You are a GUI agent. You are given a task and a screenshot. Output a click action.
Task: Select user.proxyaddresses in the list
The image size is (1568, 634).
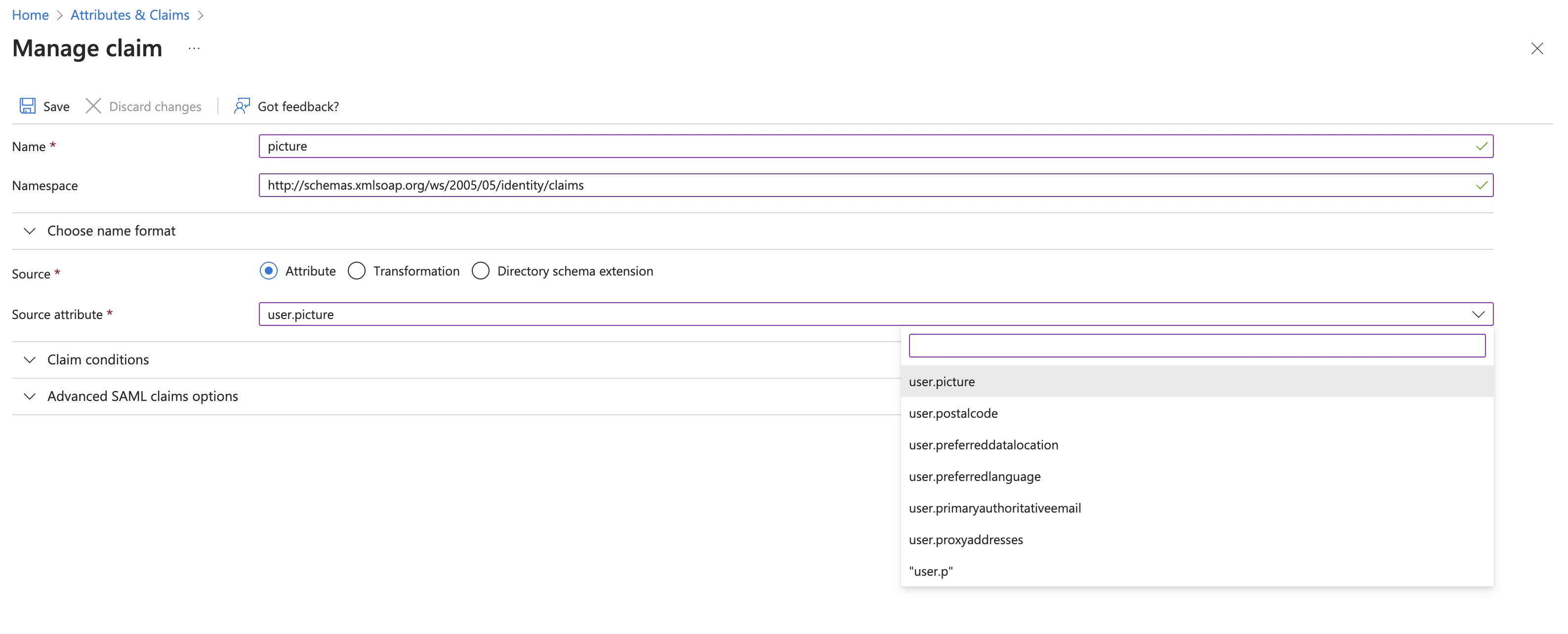(965, 540)
